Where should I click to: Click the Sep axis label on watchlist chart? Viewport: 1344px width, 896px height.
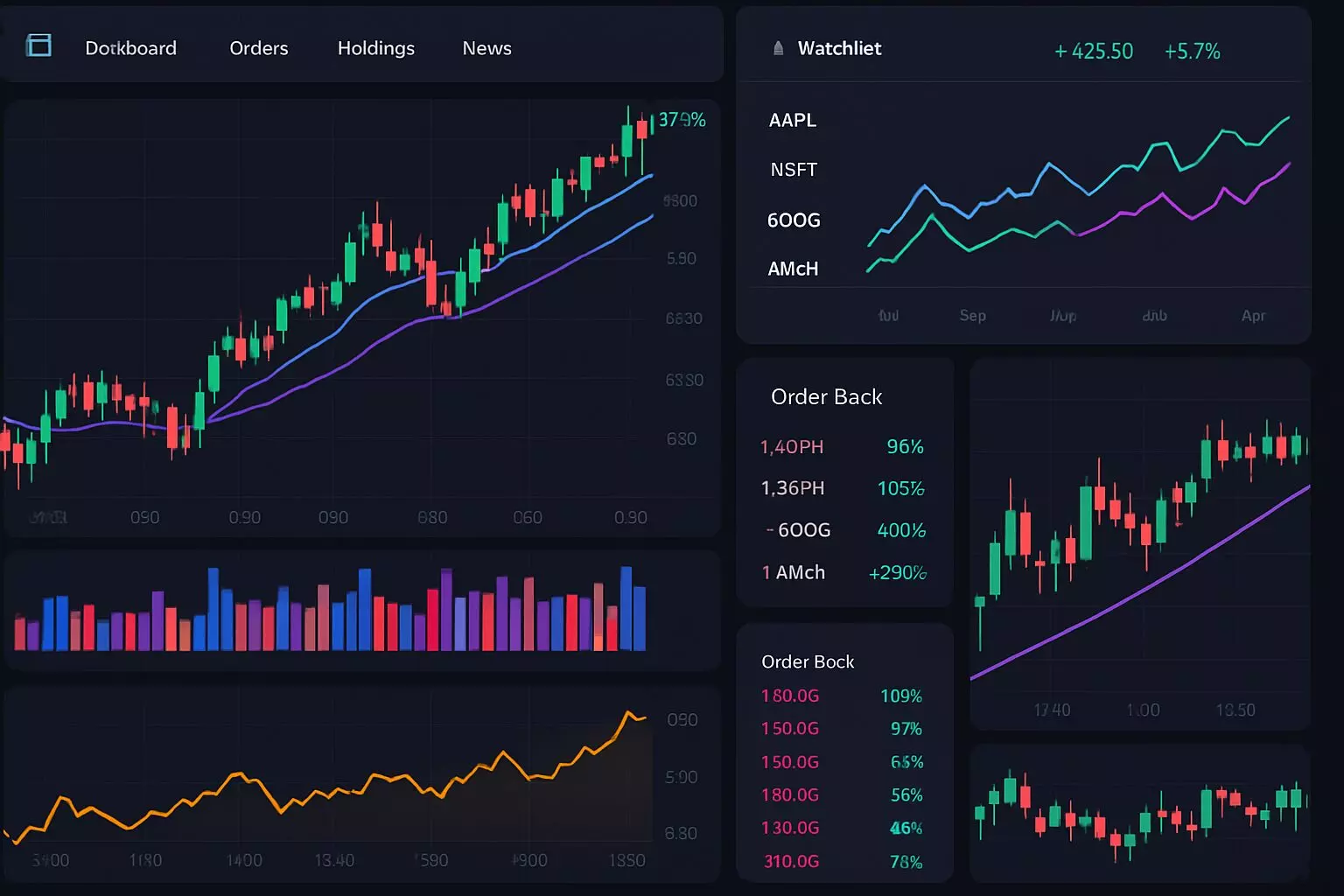pos(972,316)
